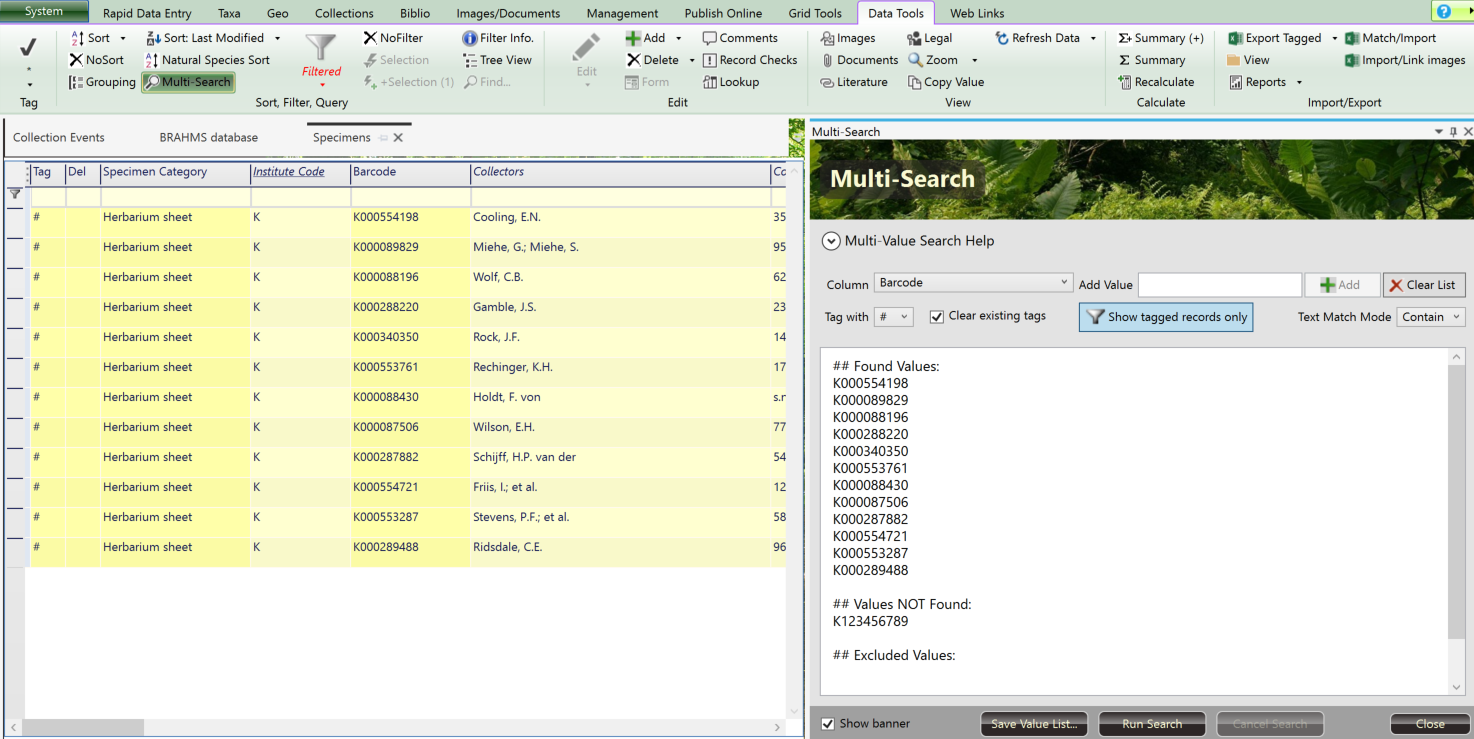1474x739 pixels.
Task: Click the Save Value List button
Action: pos(1035,724)
